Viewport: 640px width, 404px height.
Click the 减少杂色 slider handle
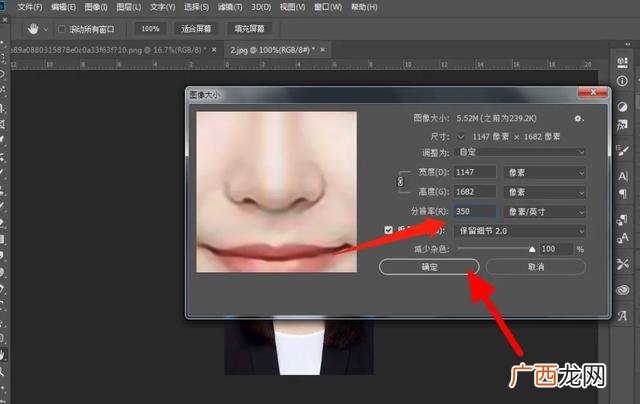[532, 249]
